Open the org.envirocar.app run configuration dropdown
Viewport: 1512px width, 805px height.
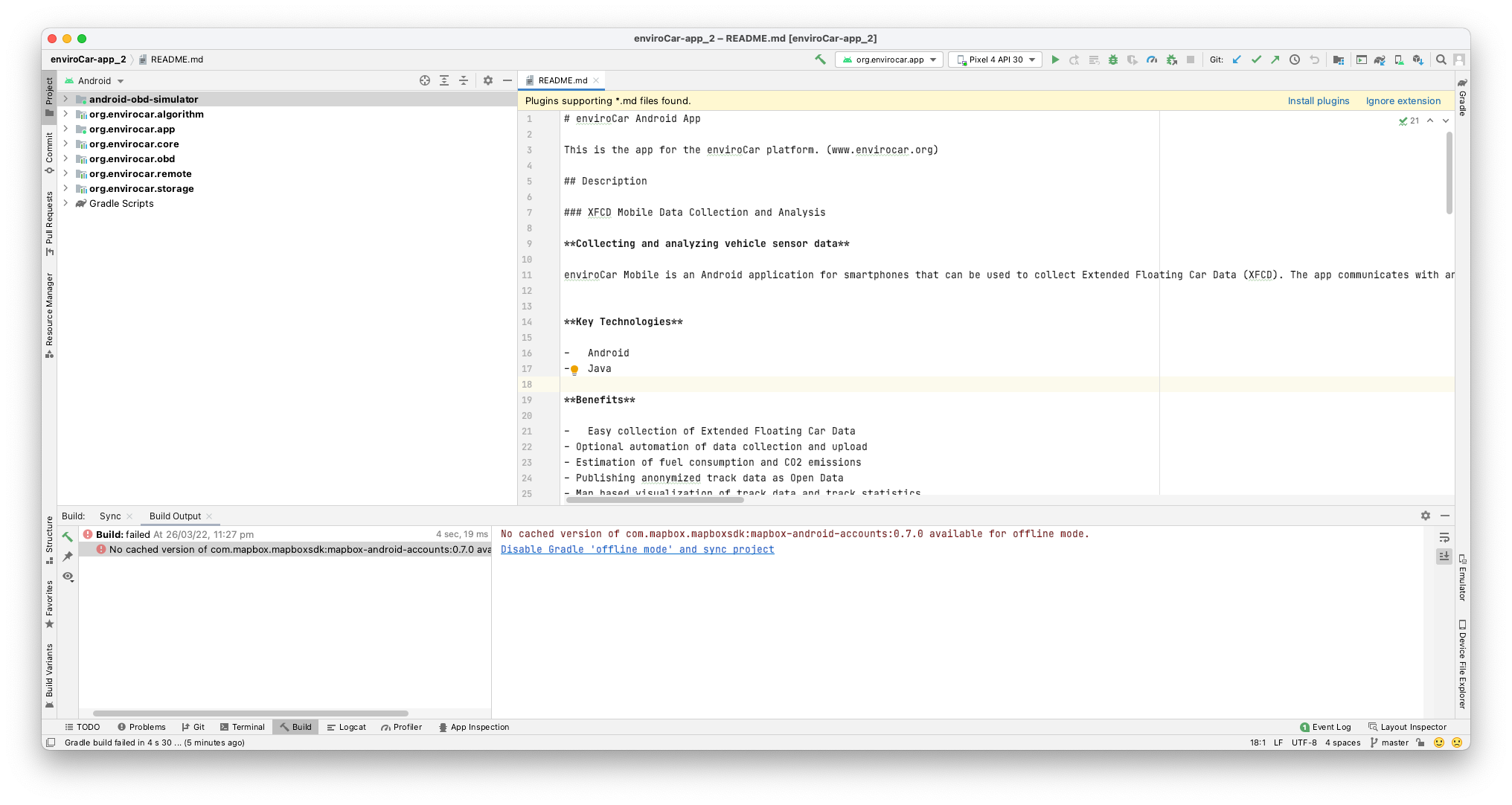tap(889, 60)
